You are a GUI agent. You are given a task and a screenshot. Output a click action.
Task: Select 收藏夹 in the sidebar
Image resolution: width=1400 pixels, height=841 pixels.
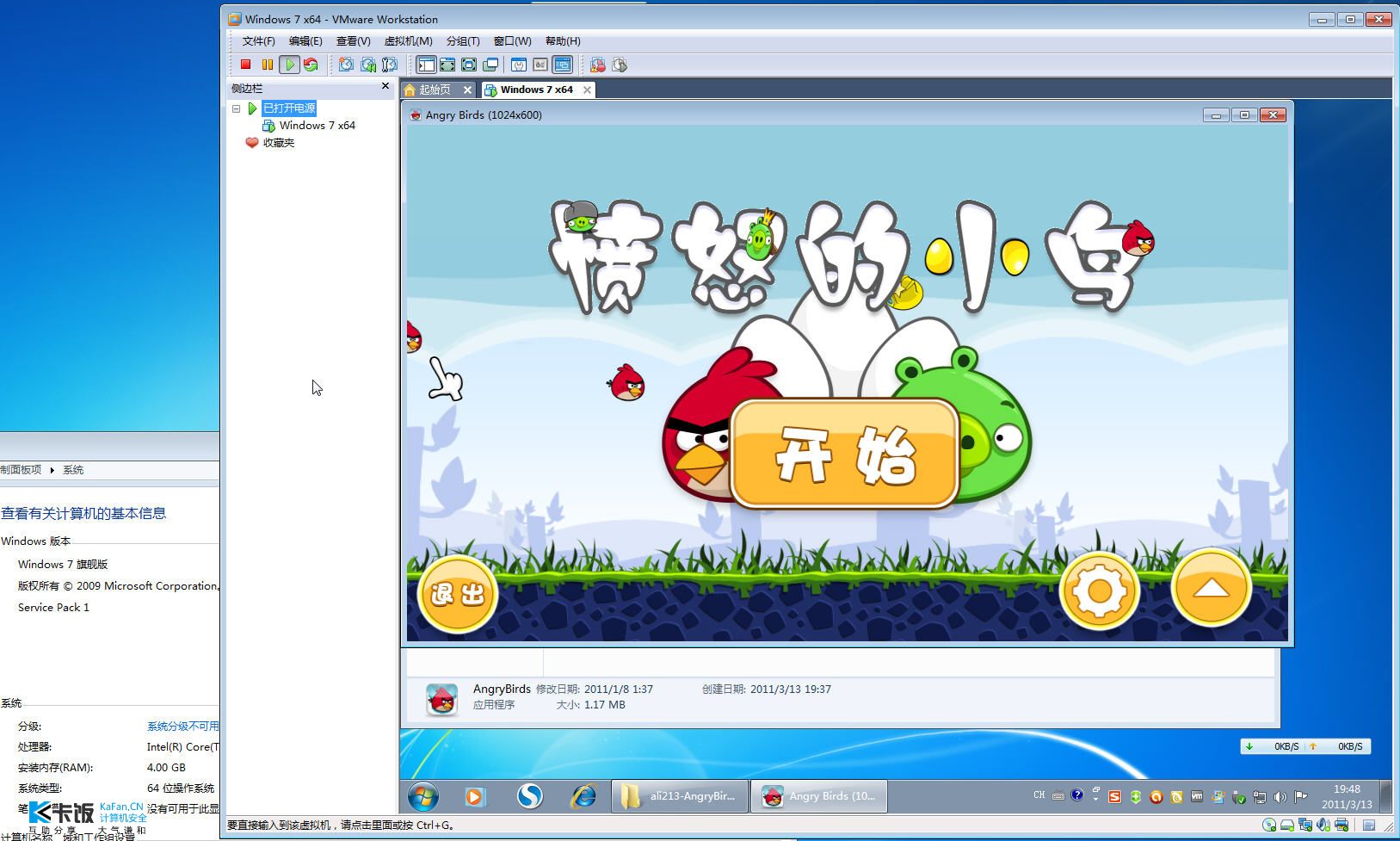[279, 143]
